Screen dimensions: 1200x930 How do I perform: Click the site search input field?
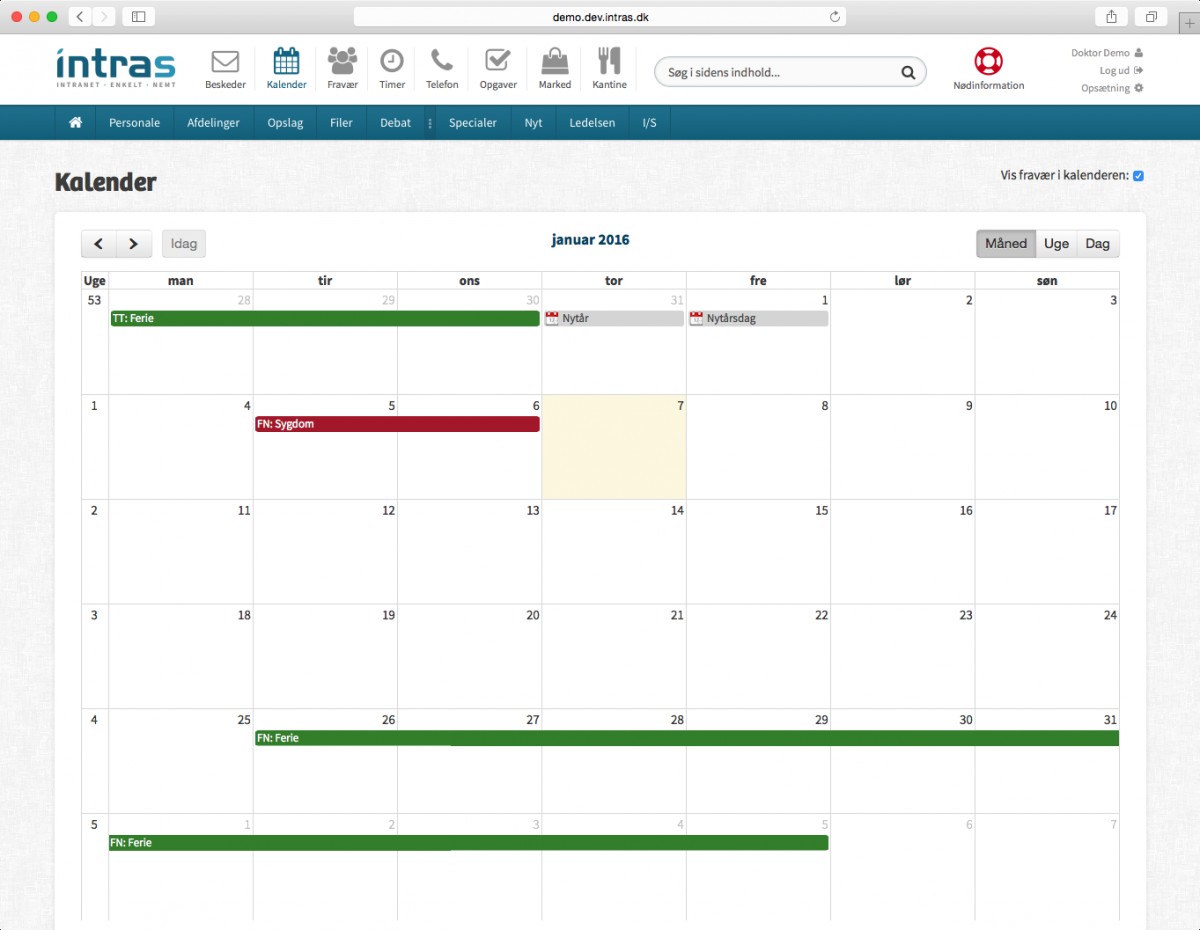tap(780, 72)
